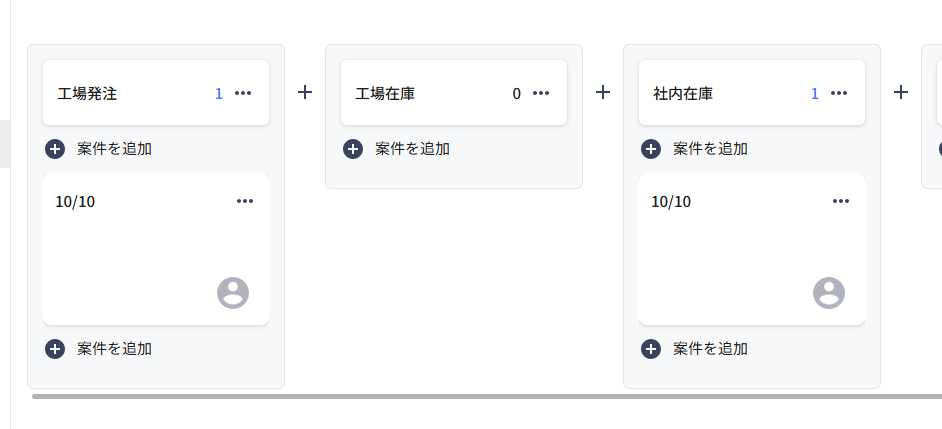The image size is (942, 429).
Task: Click 案件を追加 in 工場在庫 column
Action: (x=397, y=148)
